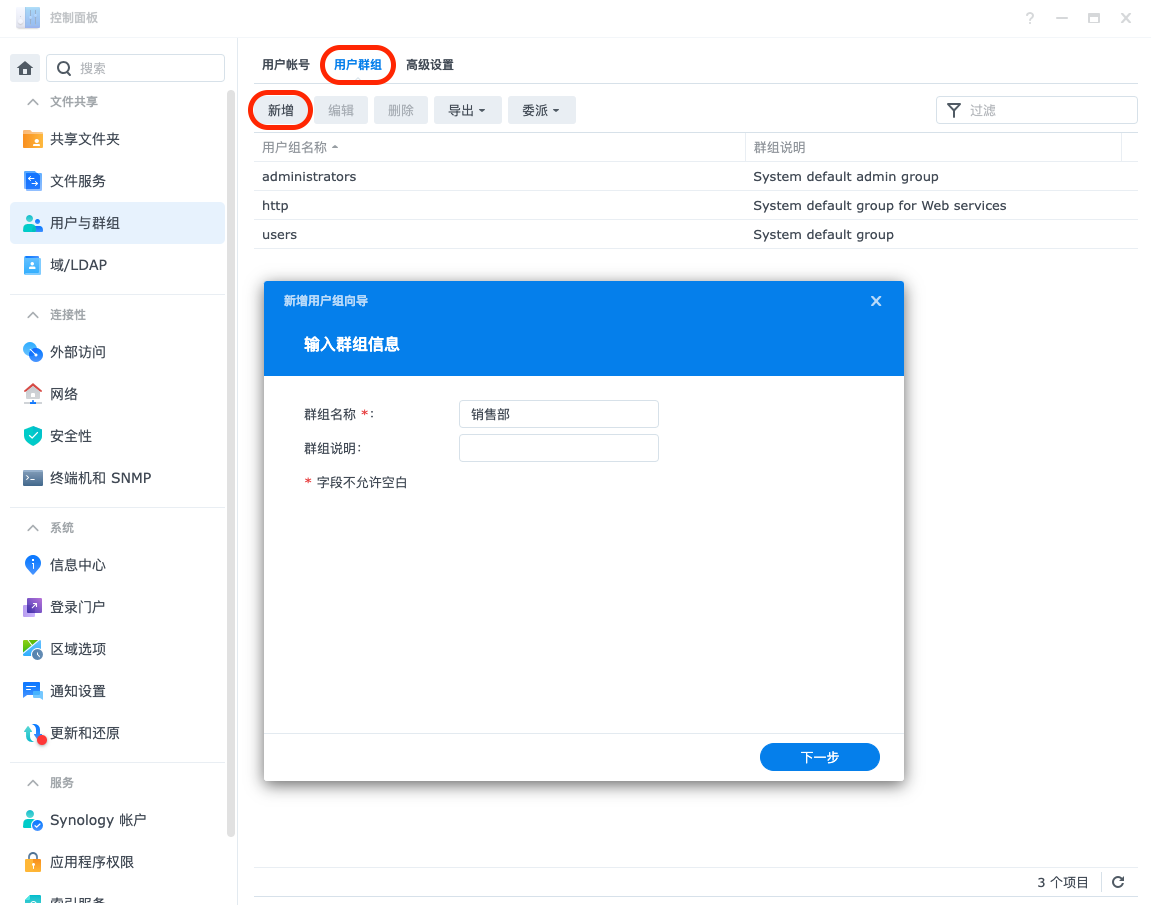Close the new user group wizard dialog
Viewport: 1151px width, 905px height.
point(876,301)
